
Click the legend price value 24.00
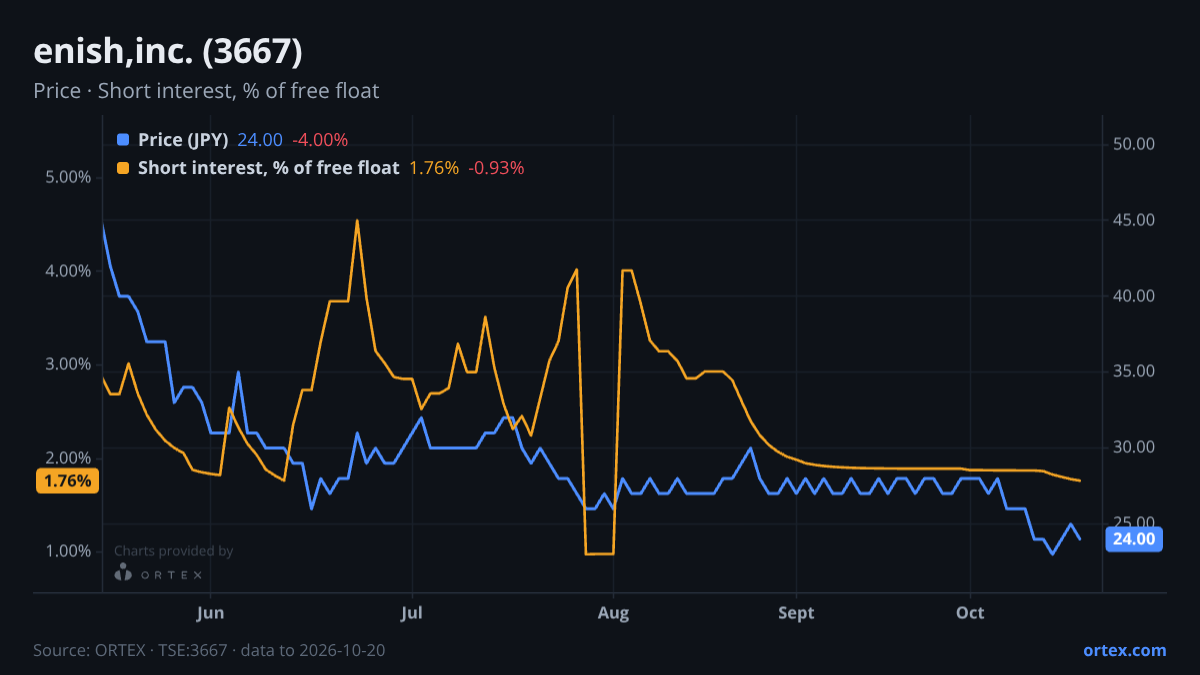click(260, 140)
